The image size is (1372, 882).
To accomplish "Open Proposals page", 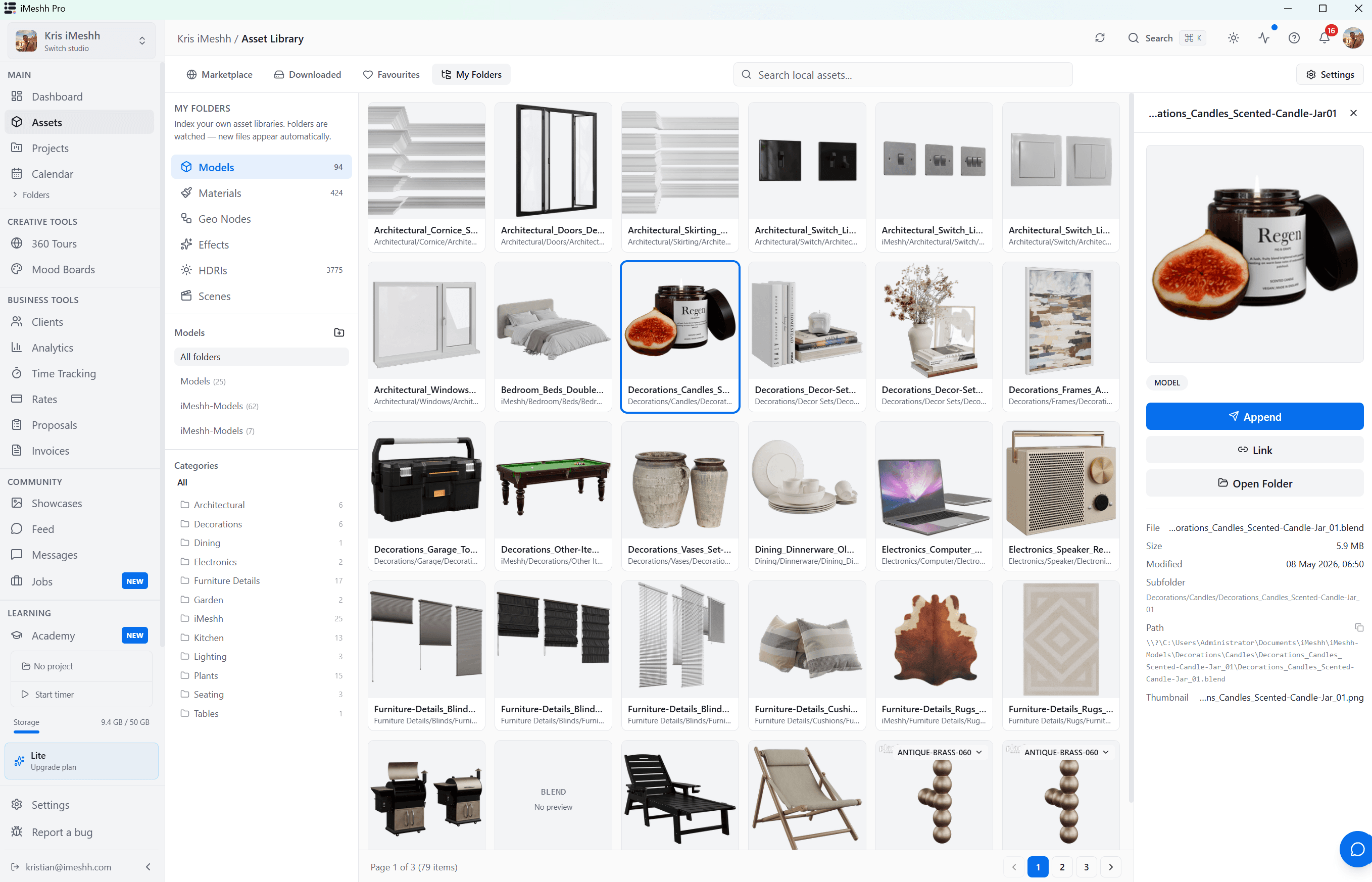I will pos(80,425).
